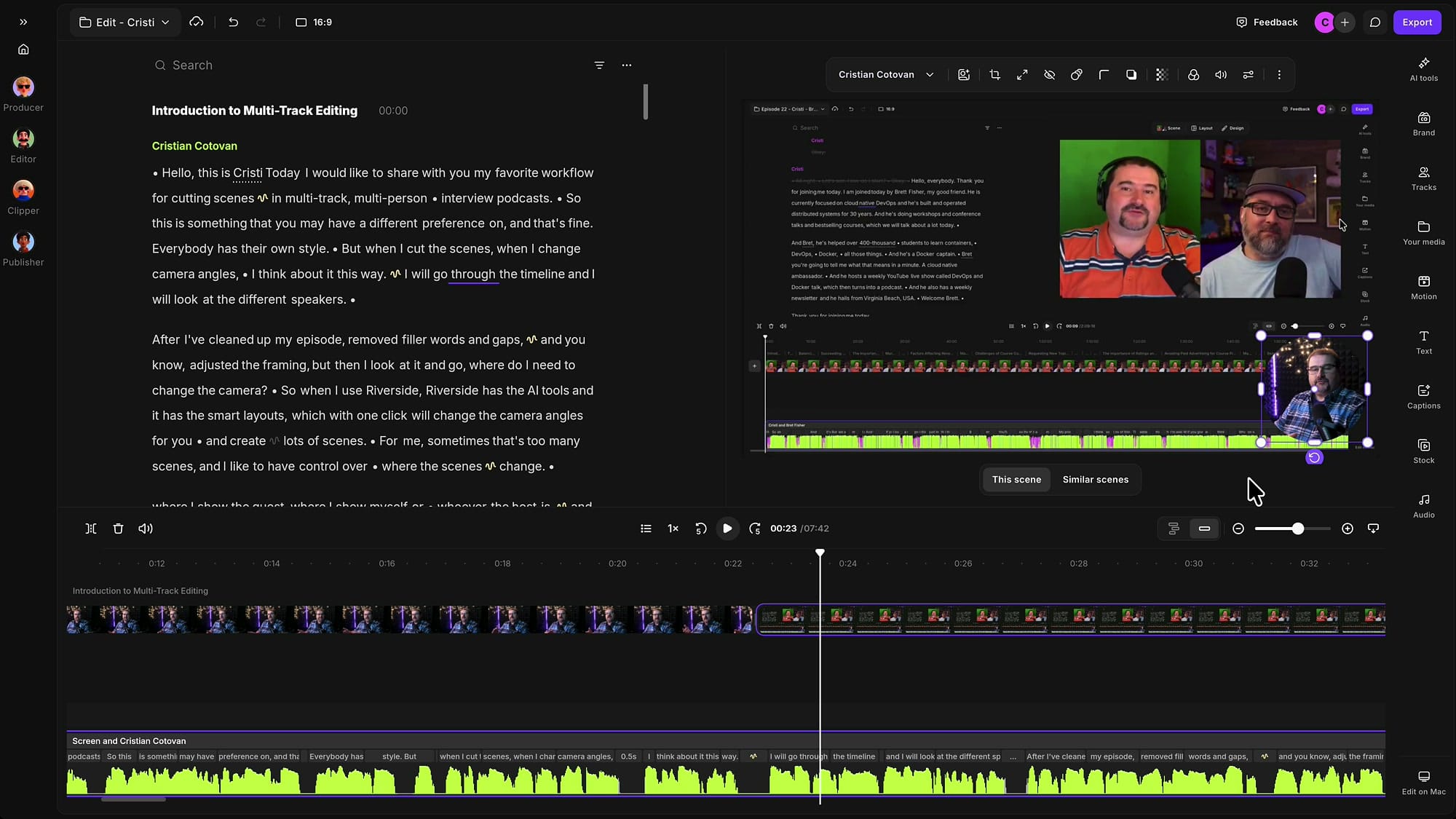Open the Audio panel
1456x819 pixels.
click(1423, 506)
